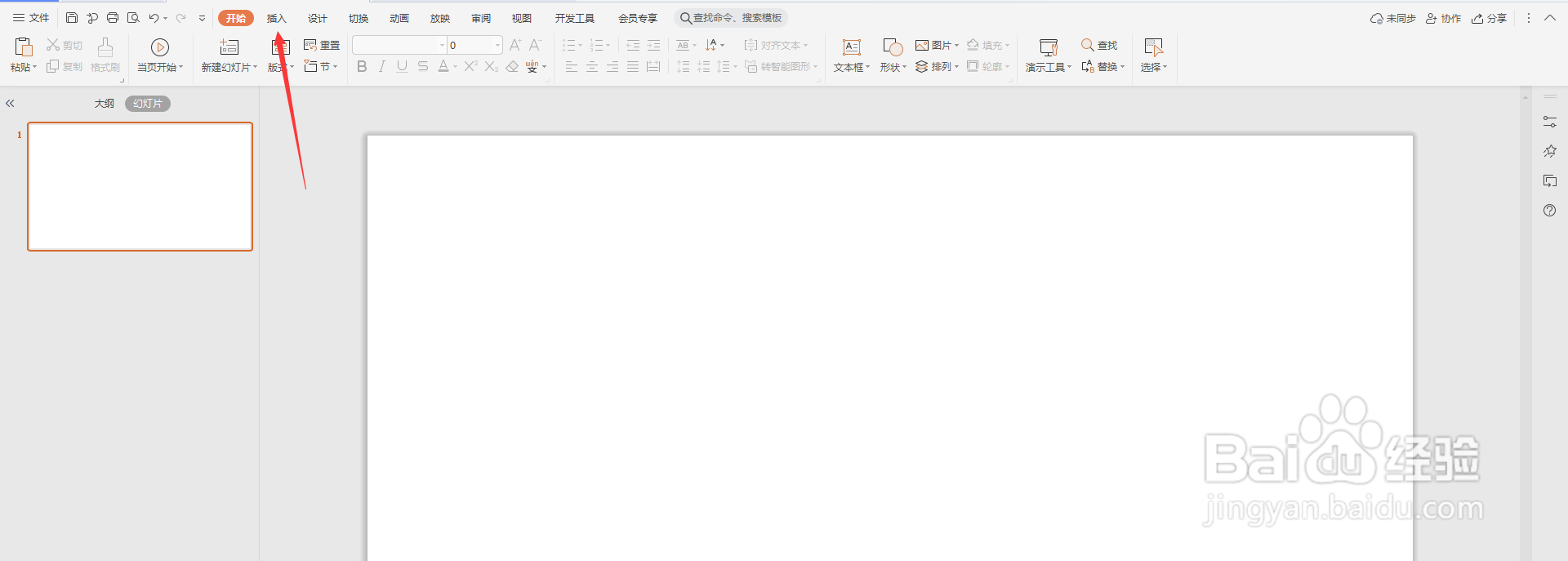Expand the Picture (图片) dropdown
This screenshot has height=561, width=1568.
click(956, 45)
